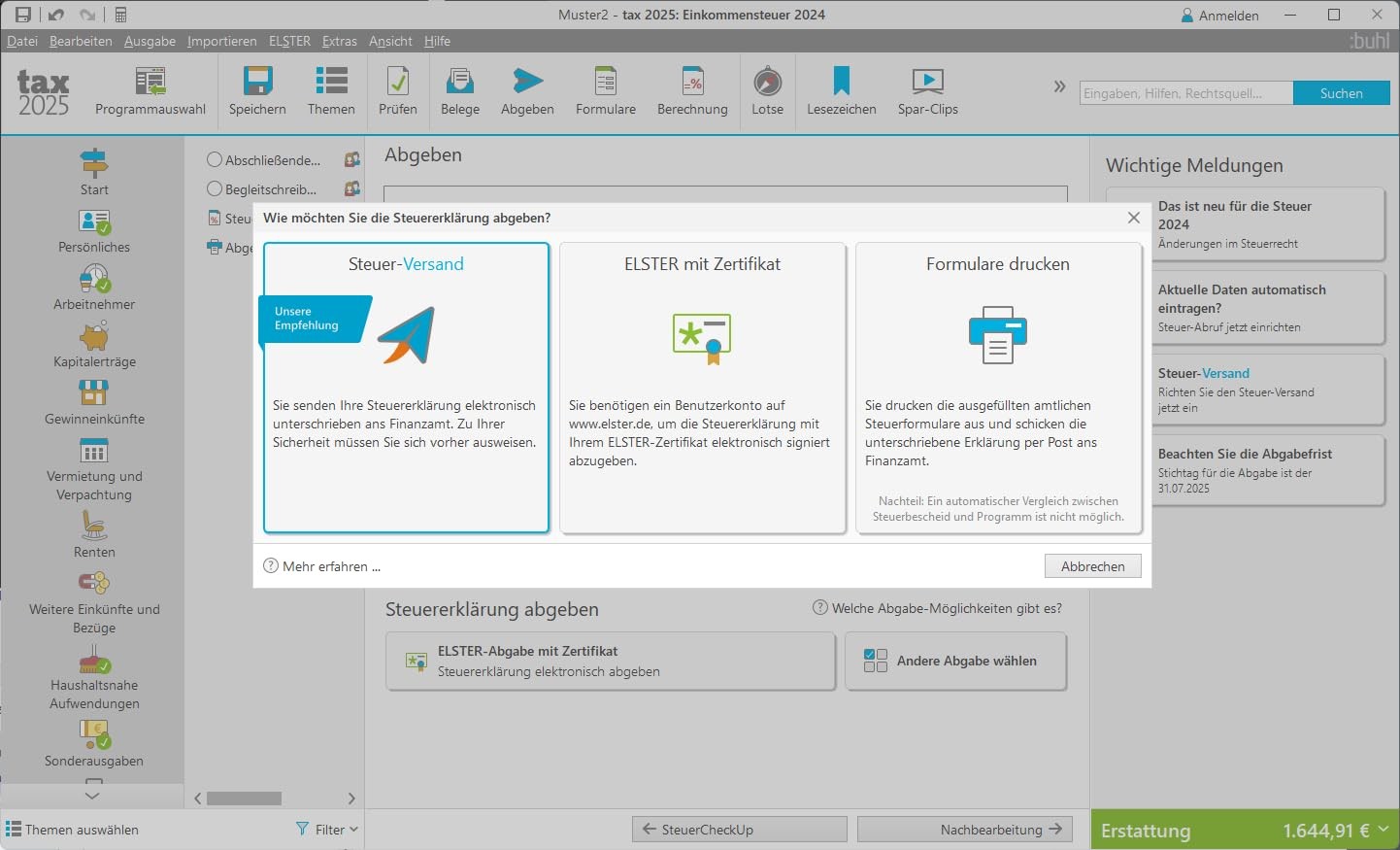Open the Spar-Clips videos
Image resolution: width=1400 pixels, height=850 pixels.
click(928, 92)
